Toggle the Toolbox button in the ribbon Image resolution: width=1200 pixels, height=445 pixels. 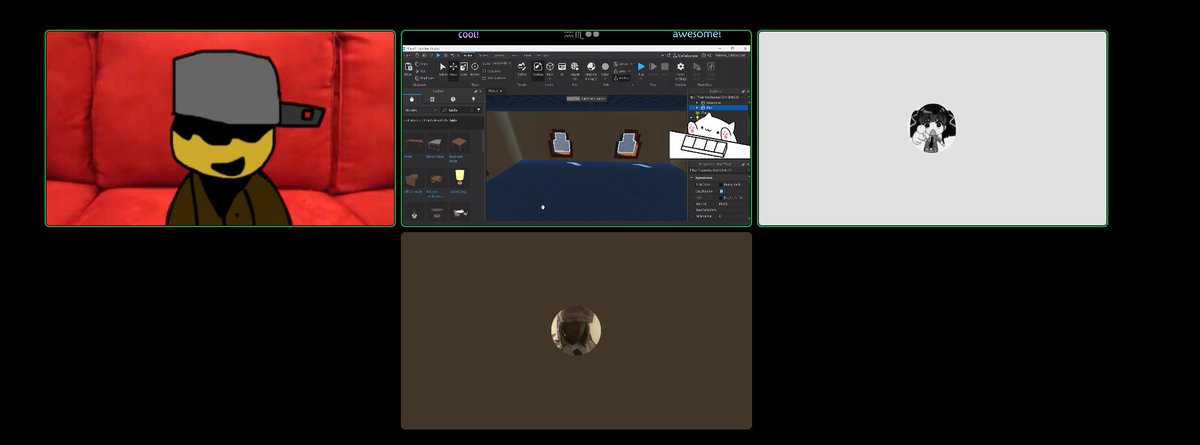tap(538, 68)
